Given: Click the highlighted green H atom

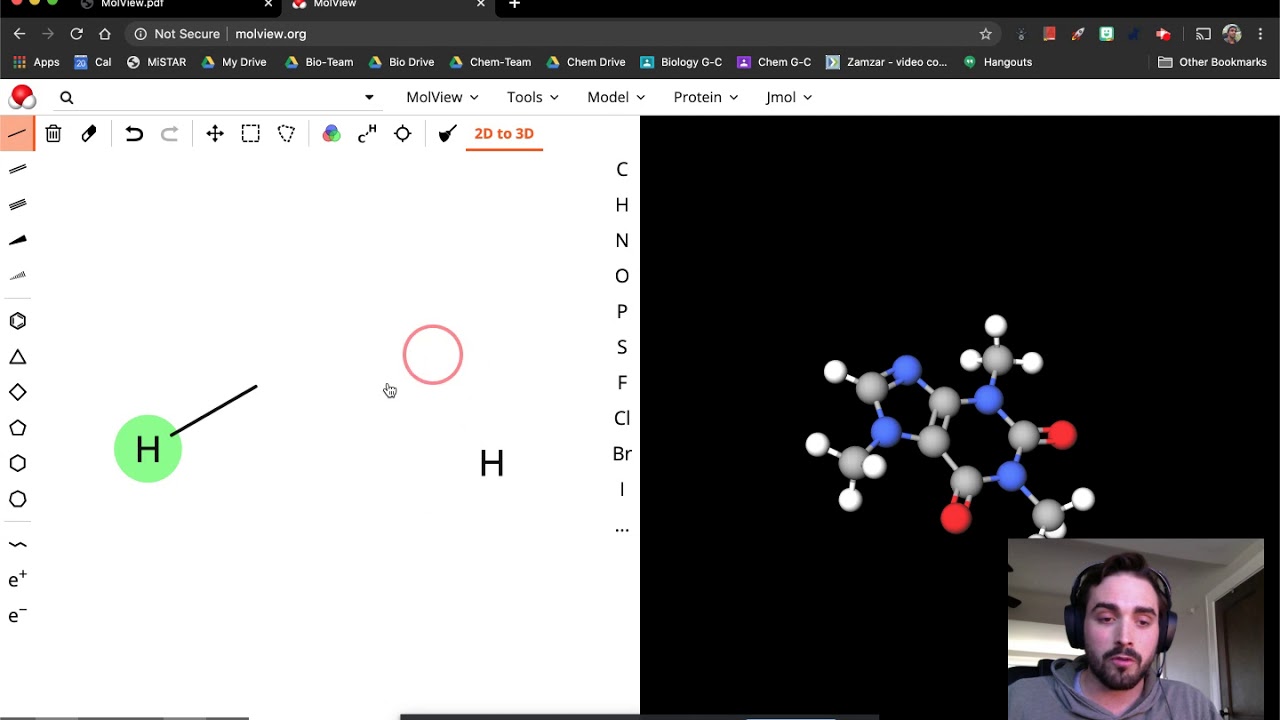Looking at the screenshot, I should click(x=148, y=449).
